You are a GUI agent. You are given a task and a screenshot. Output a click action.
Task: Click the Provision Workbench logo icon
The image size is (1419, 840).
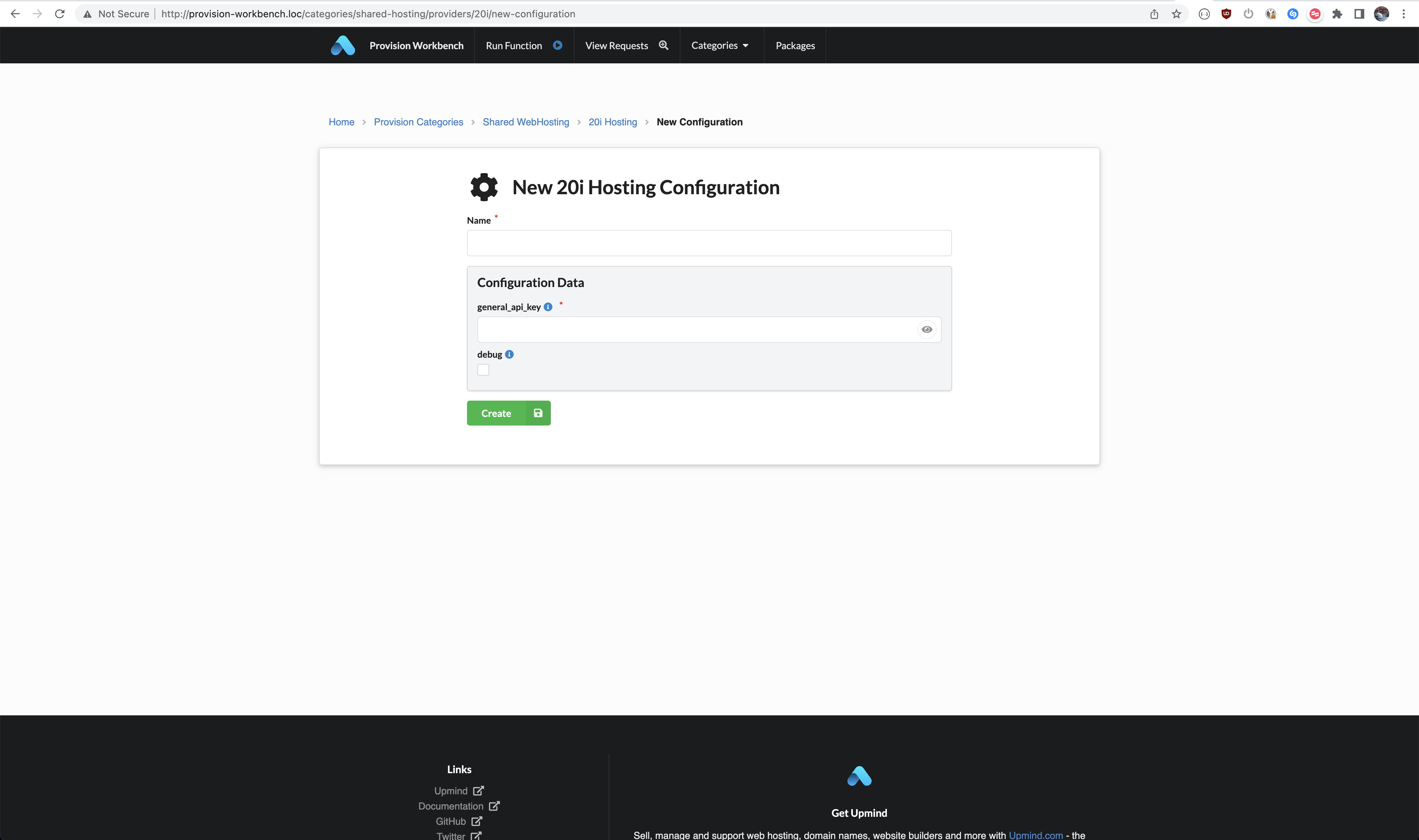343,45
